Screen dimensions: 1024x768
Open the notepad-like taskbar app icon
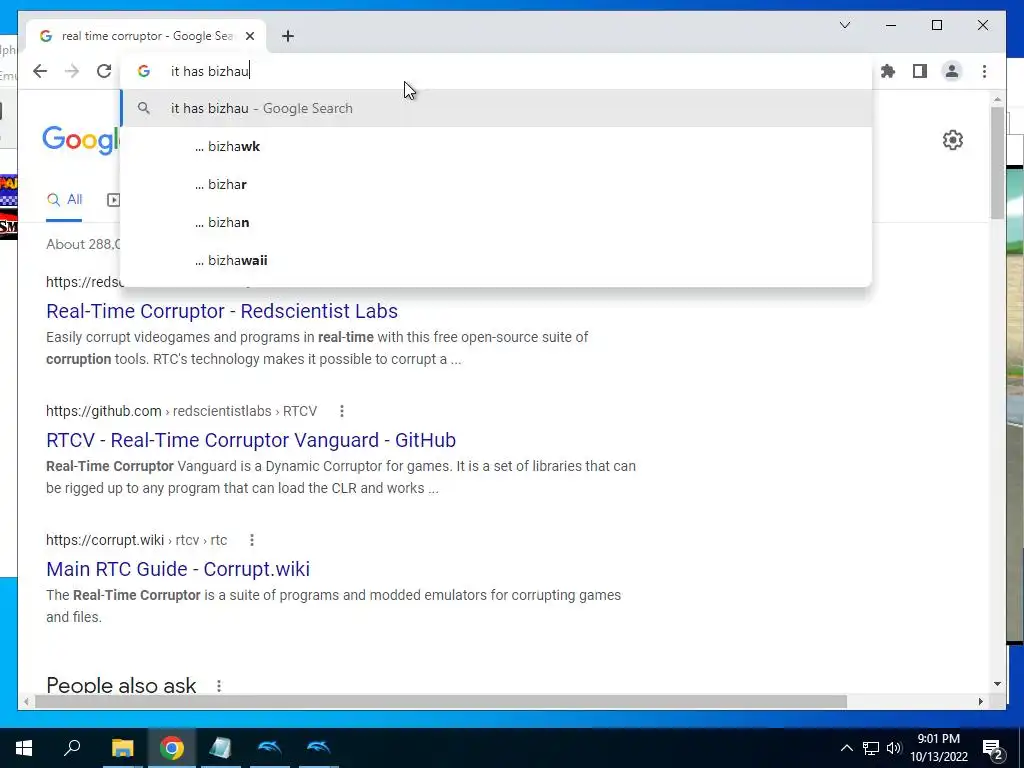220,748
